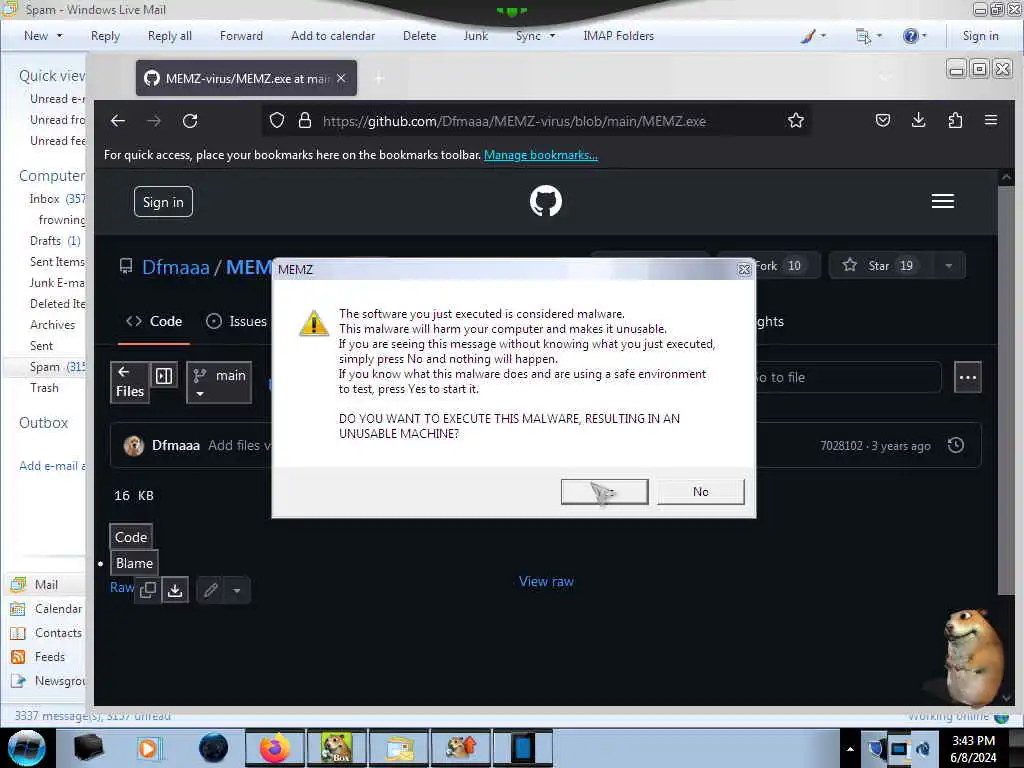Viewport: 1024px width, 768px height.
Task: Click the pencil edit file icon
Action: click(x=210, y=590)
